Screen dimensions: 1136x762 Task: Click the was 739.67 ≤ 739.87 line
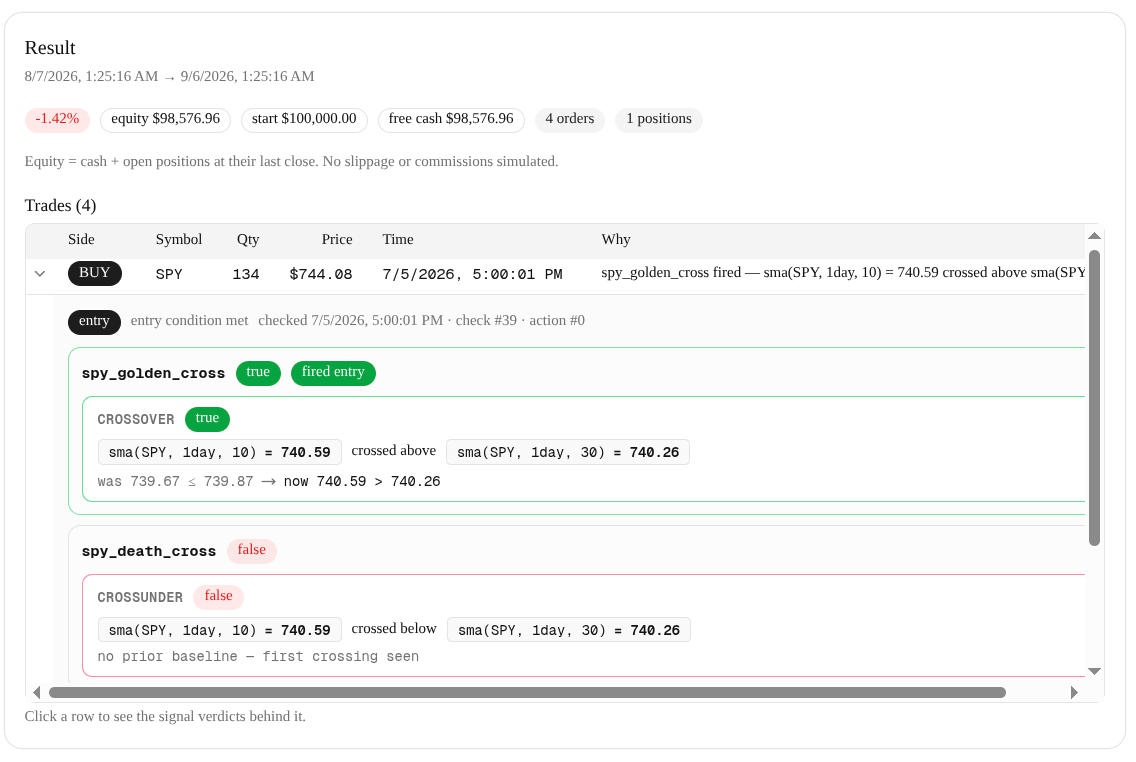click(x=269, y=482)
